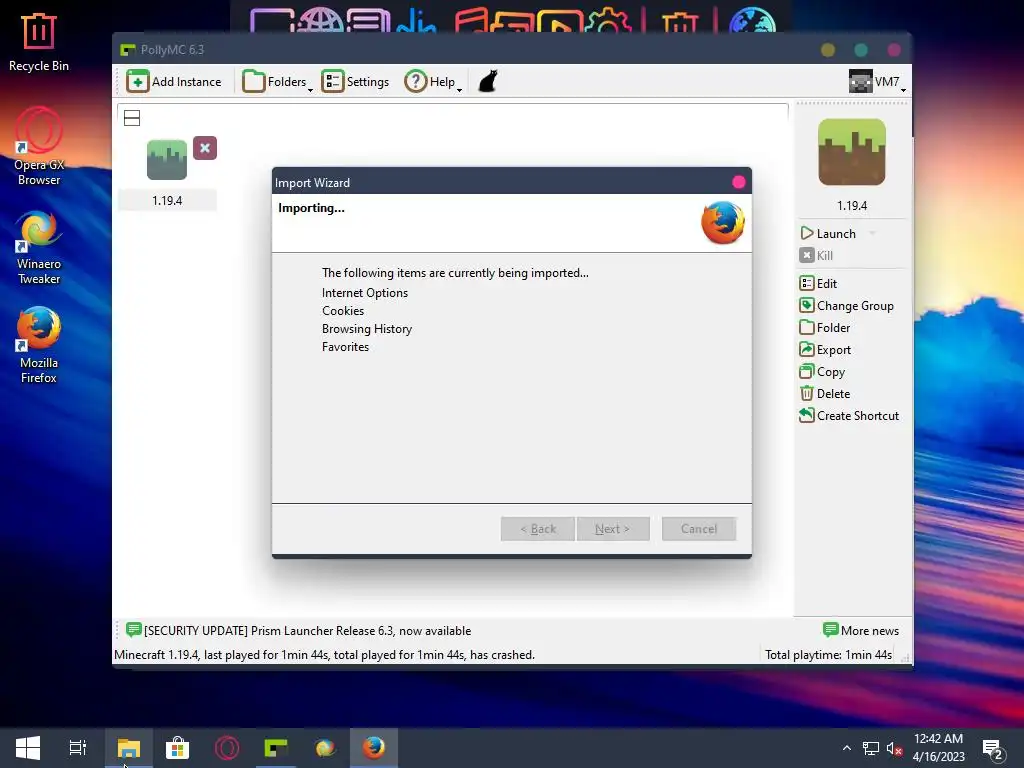Screen dimensions: 1024x768
Task: Click the Back button in Import Wizard
Action: [x=537, y=529]
